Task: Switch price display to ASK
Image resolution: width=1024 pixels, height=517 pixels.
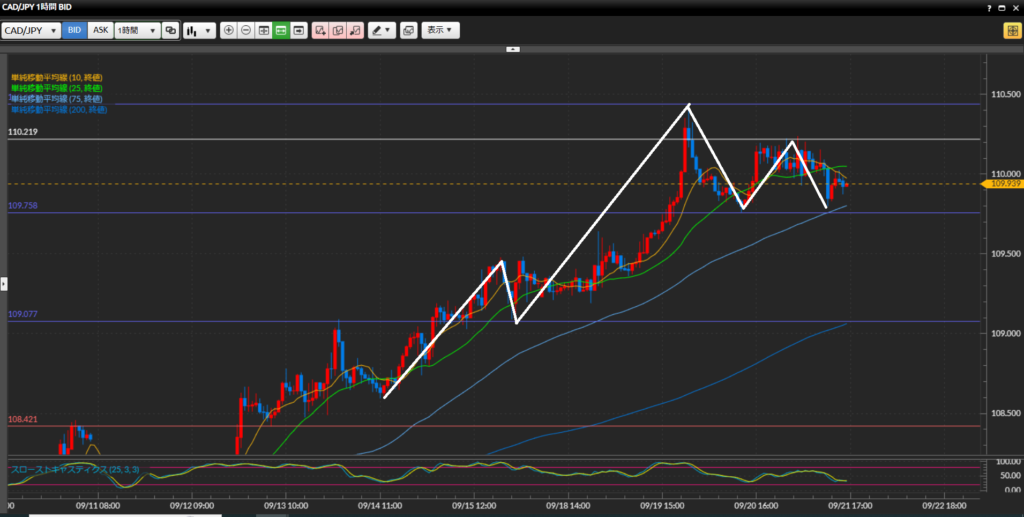Action: [100, 30]
